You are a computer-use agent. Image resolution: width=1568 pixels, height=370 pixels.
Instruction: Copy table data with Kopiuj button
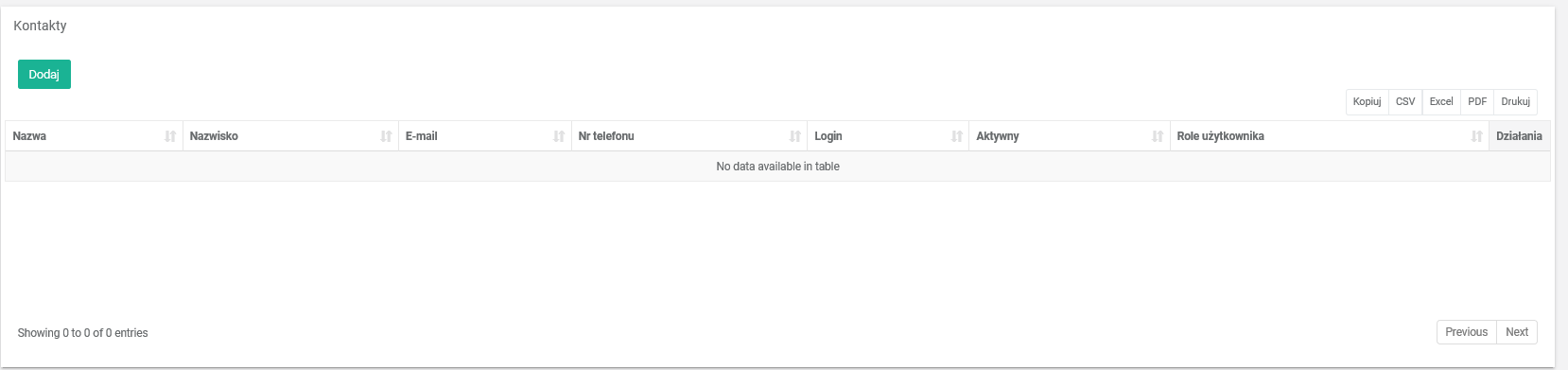click(x=1367, y=101)
